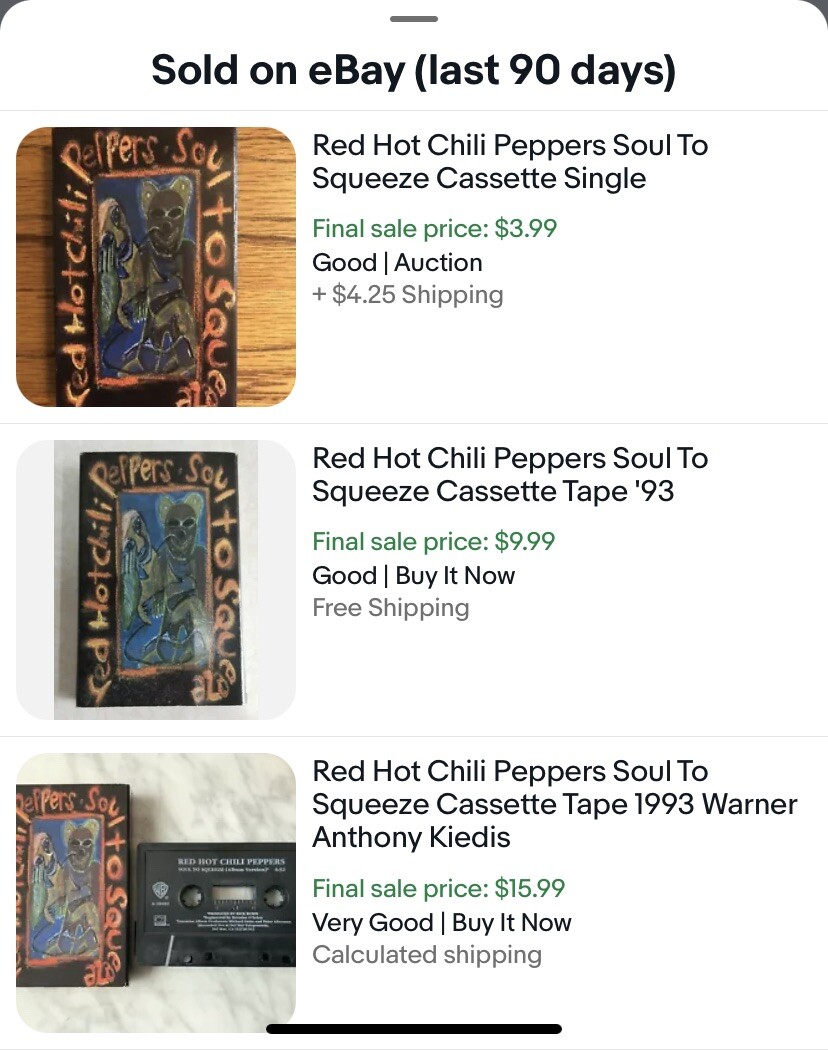Open the thumbnail showing cassette beside its case

[x=156, y=893]
